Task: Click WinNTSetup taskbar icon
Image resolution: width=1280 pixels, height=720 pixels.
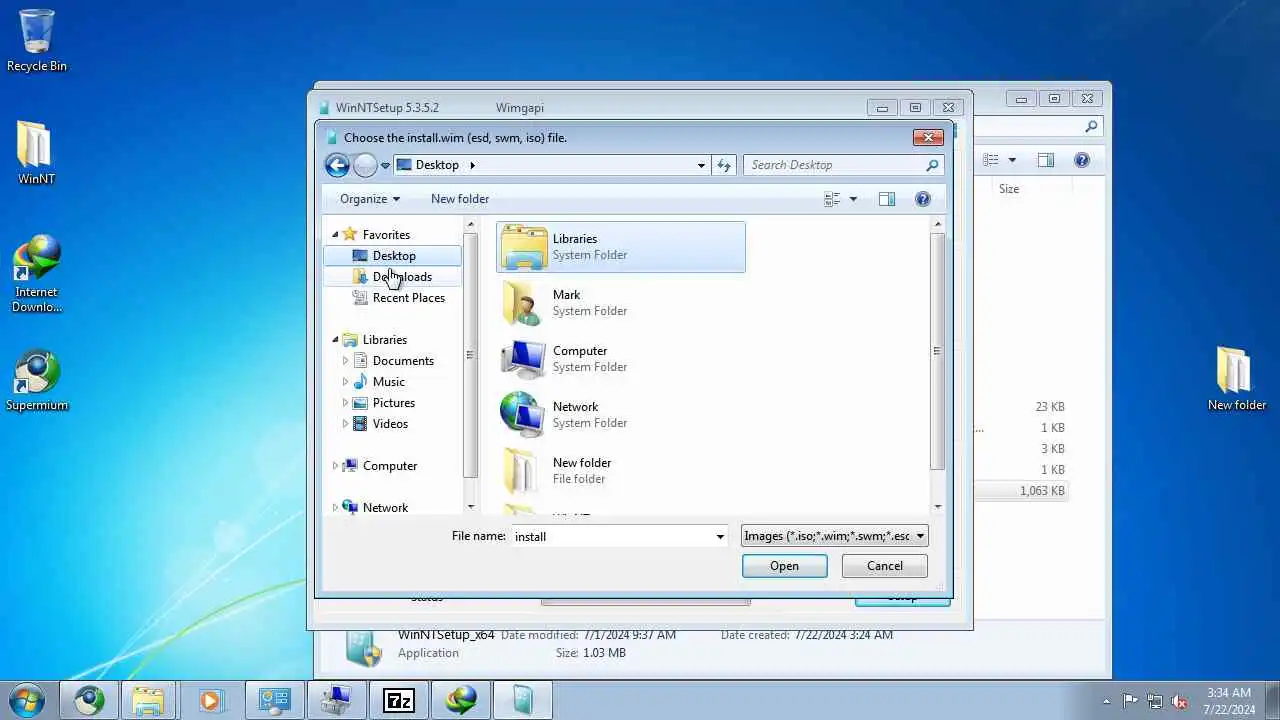Action: coord(523,700)
